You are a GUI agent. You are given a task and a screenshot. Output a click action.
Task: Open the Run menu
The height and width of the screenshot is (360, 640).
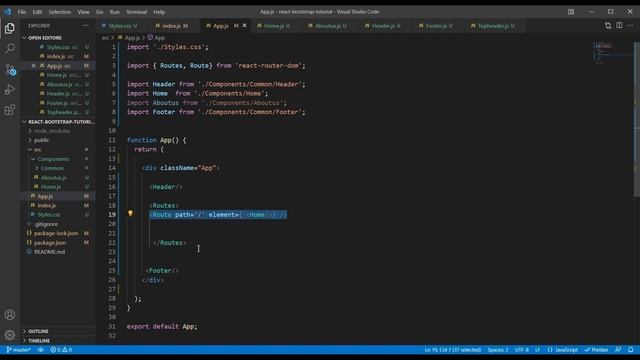pyautogui.click(x=115, y=12)
